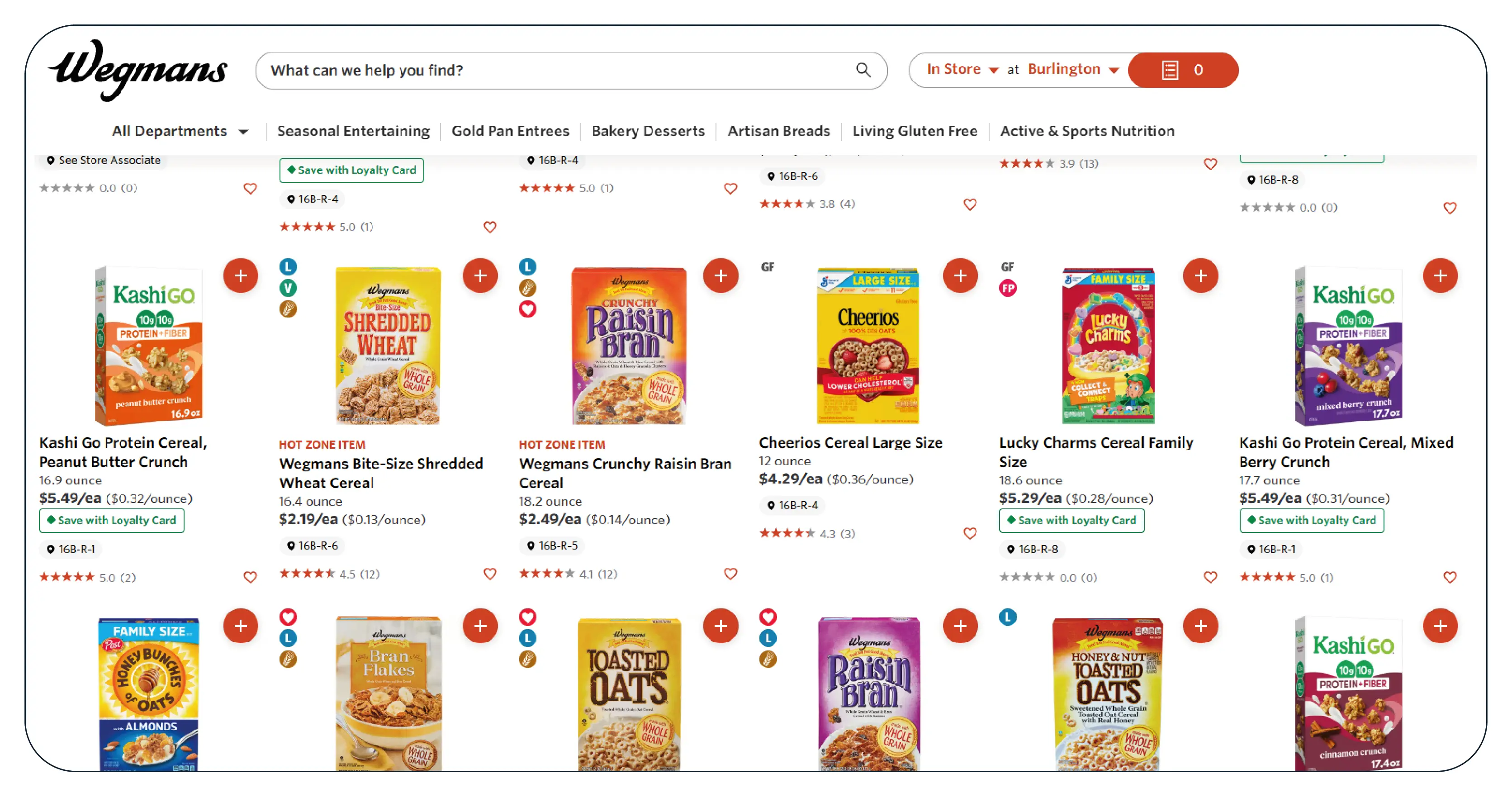Go to Seasonal Entertaining menu
Viewport: 1512px width, 797px height.
pos(353,132)
